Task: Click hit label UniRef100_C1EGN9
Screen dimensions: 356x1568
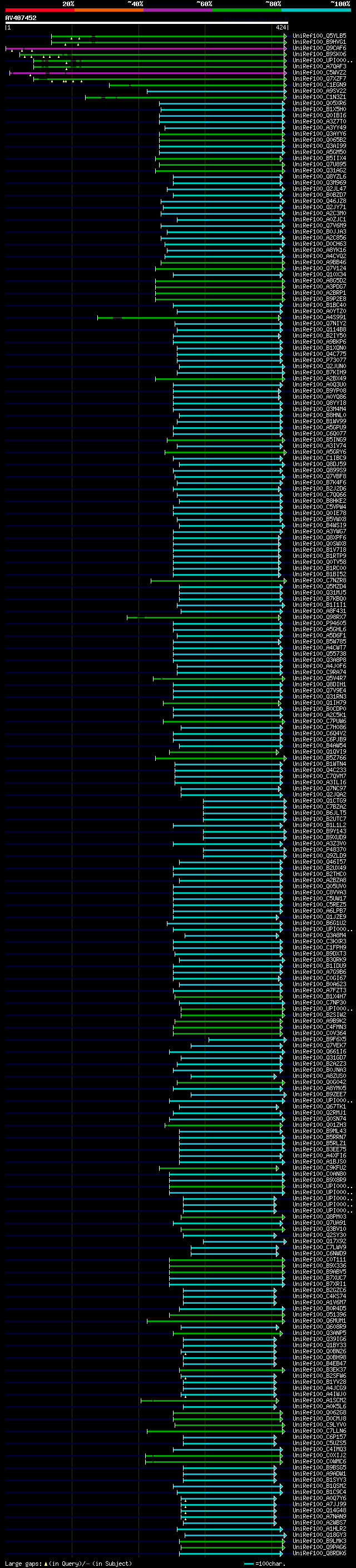Action: [319, 85]
